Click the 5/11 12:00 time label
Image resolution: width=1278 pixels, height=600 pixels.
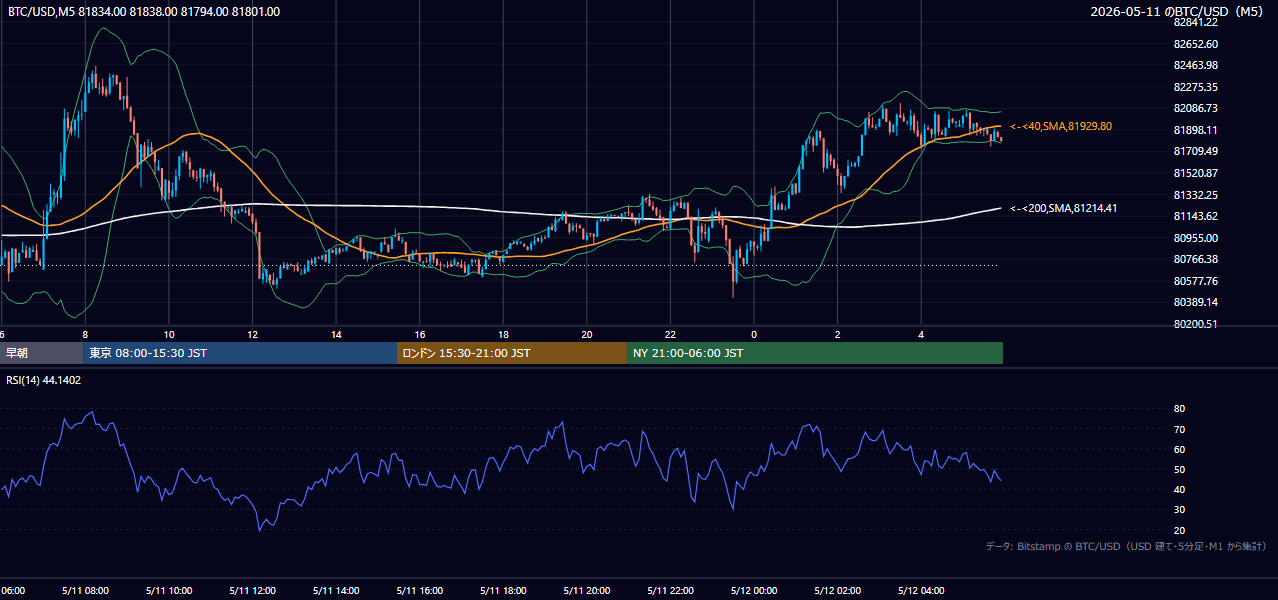pyautogui.click(x=252, y=591)
